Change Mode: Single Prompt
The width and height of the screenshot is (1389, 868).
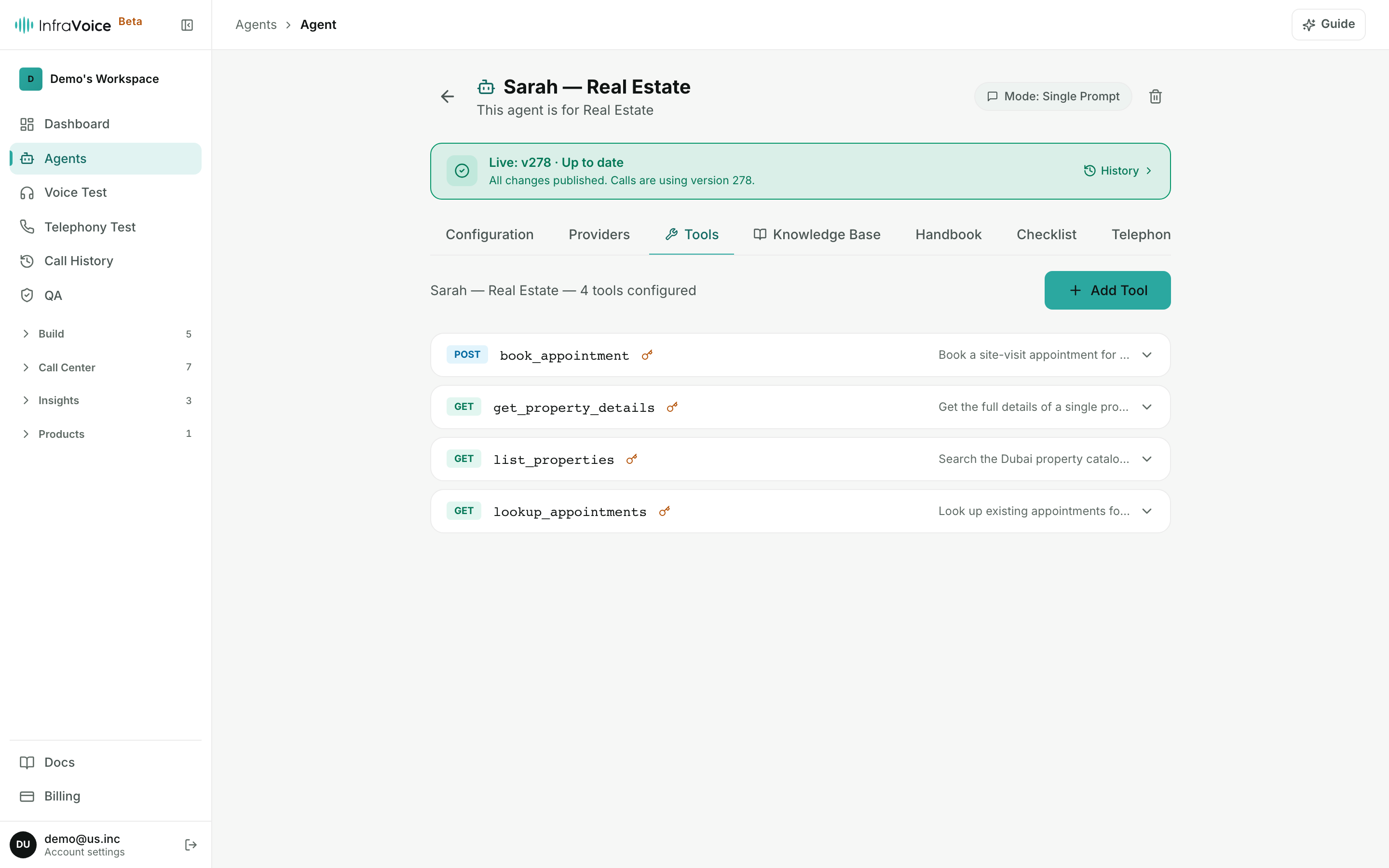coord(1053,96)
